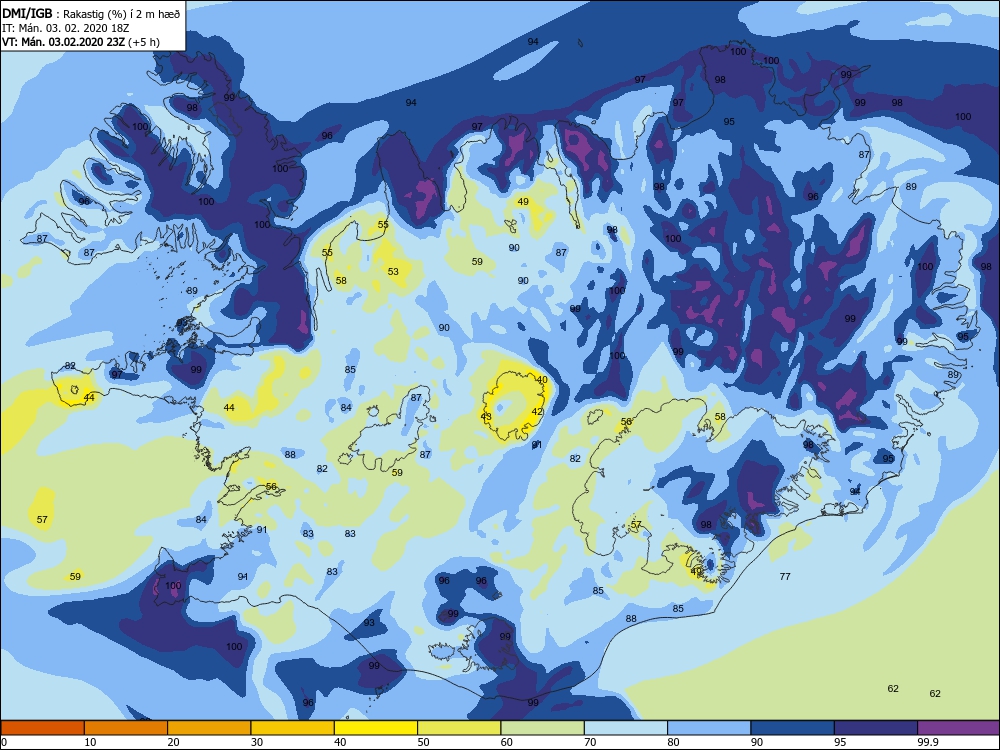1000x750 pixels.
Task: Click the humidity value 93 on the map
Action: (369, 622)
